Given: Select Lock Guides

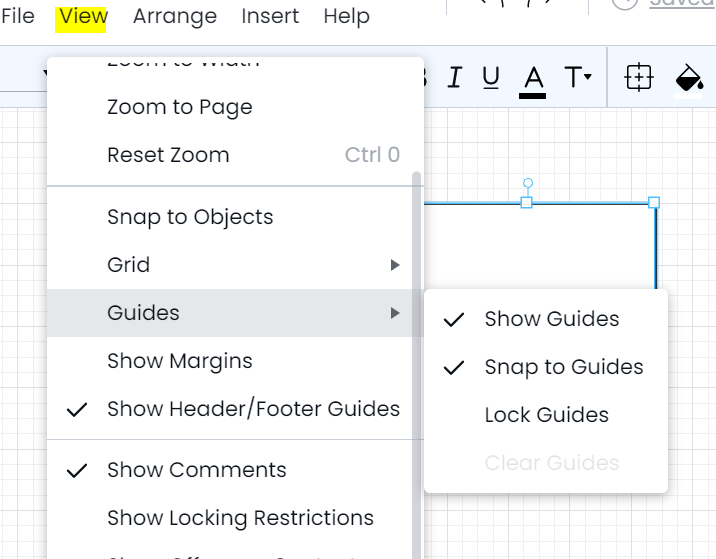Looking at the screenshot, I should 546,415.
